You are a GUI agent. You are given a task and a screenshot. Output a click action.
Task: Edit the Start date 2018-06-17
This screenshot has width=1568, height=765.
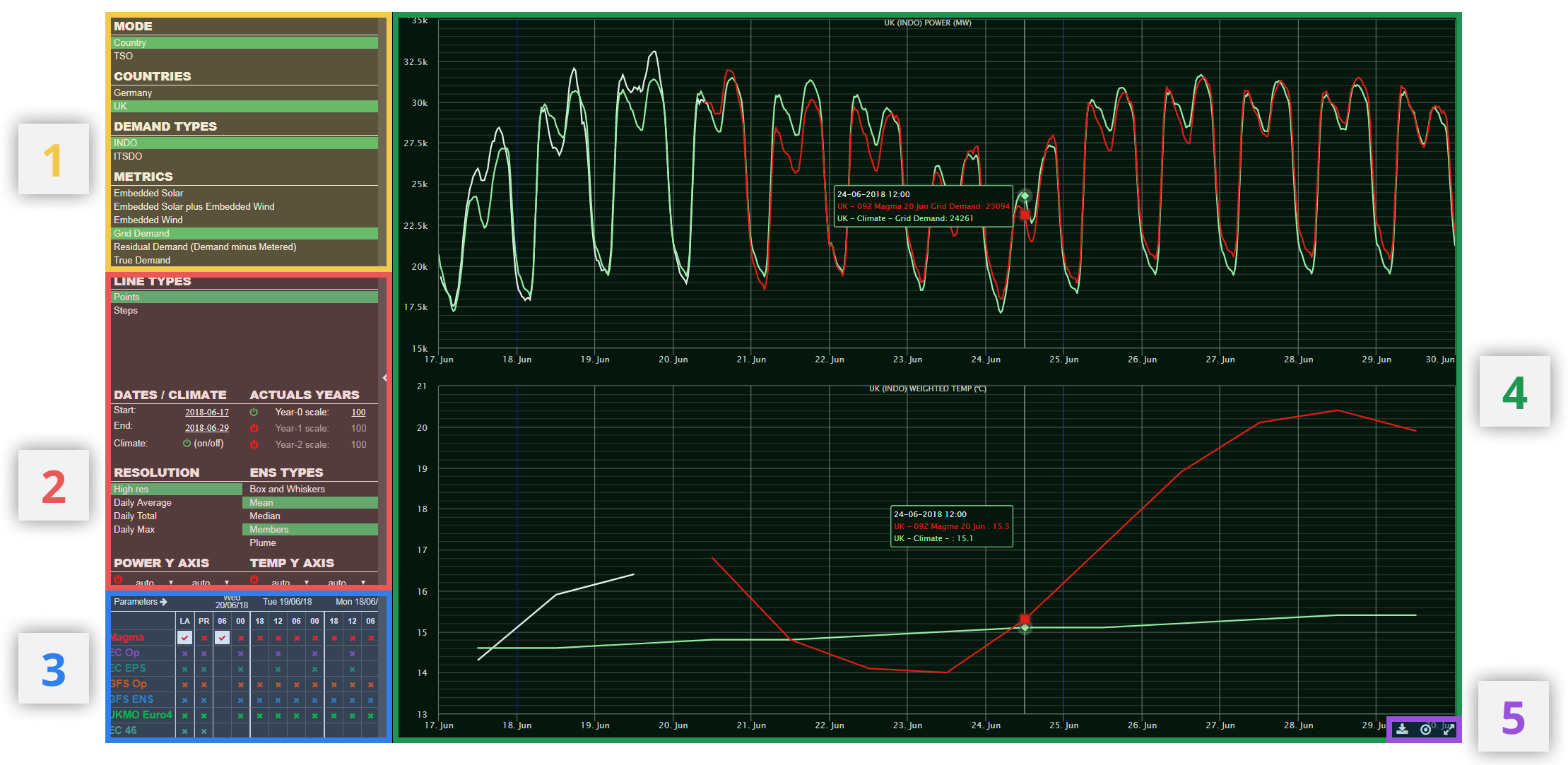click(207, 413)
